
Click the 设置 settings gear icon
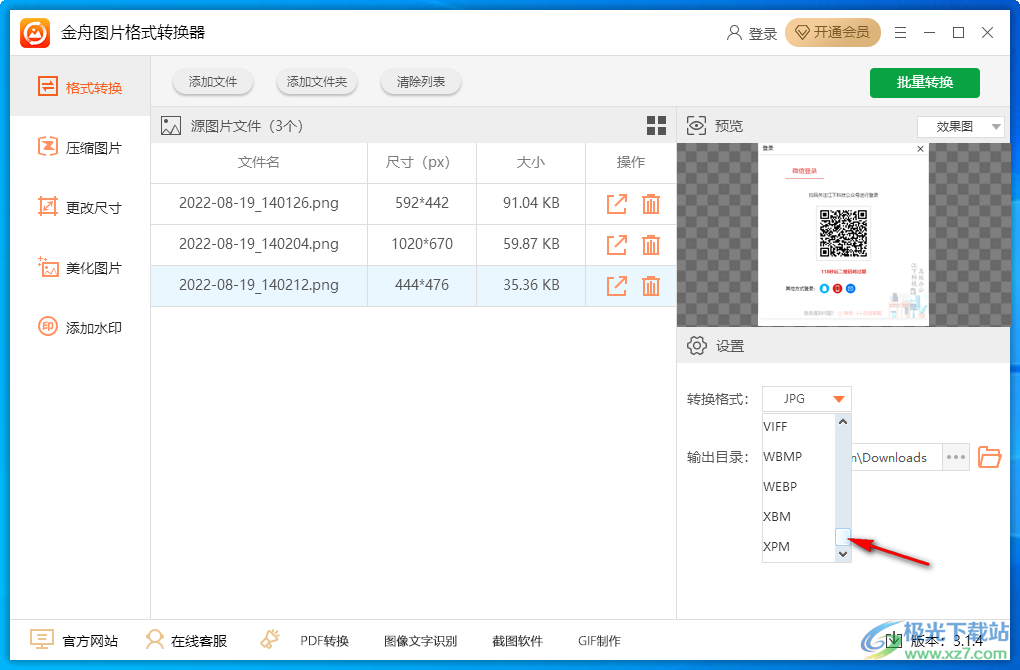click(697, 345)
